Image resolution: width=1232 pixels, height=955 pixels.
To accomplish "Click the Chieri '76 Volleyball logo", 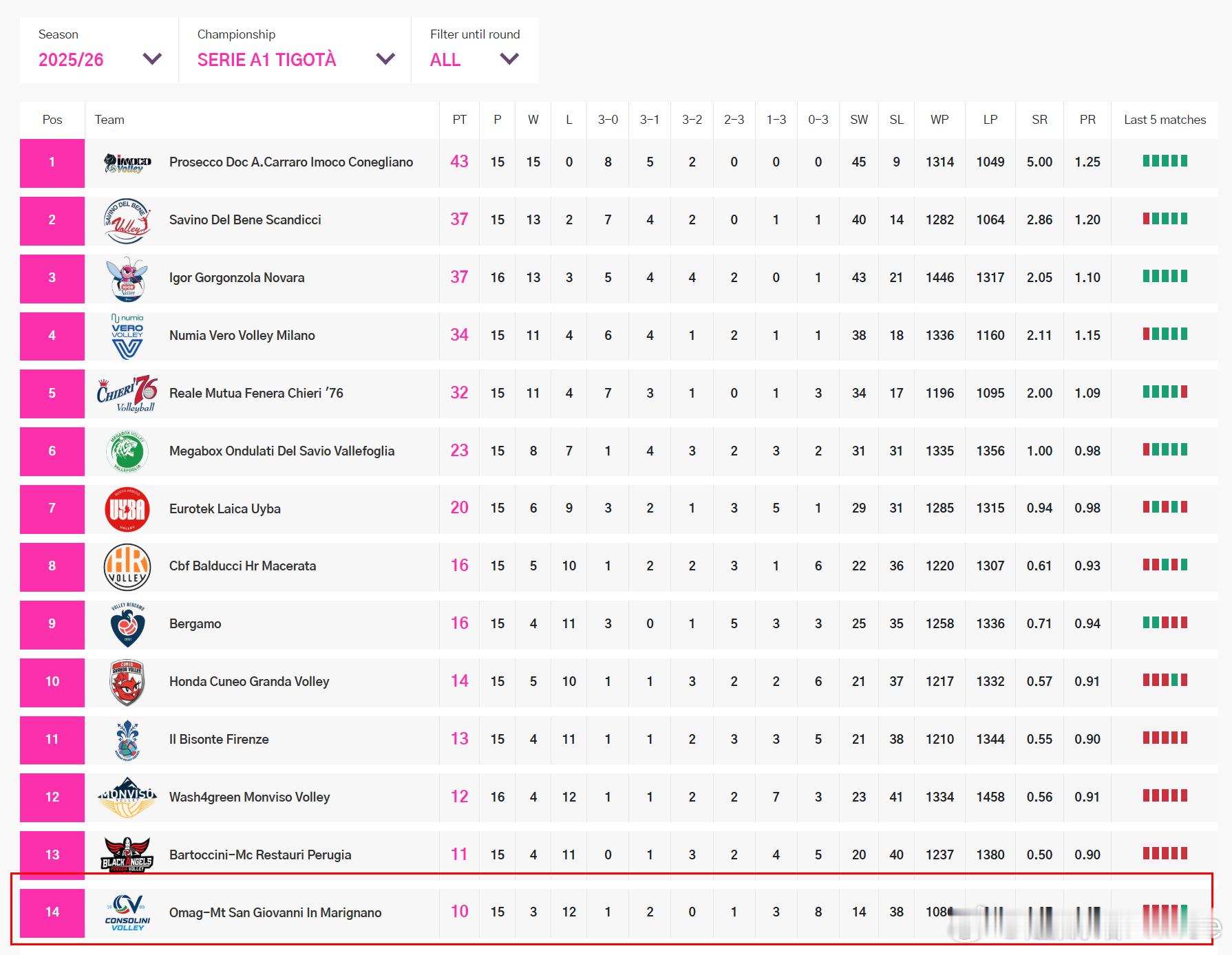I will pyautogui.click(x=127, y=394).
